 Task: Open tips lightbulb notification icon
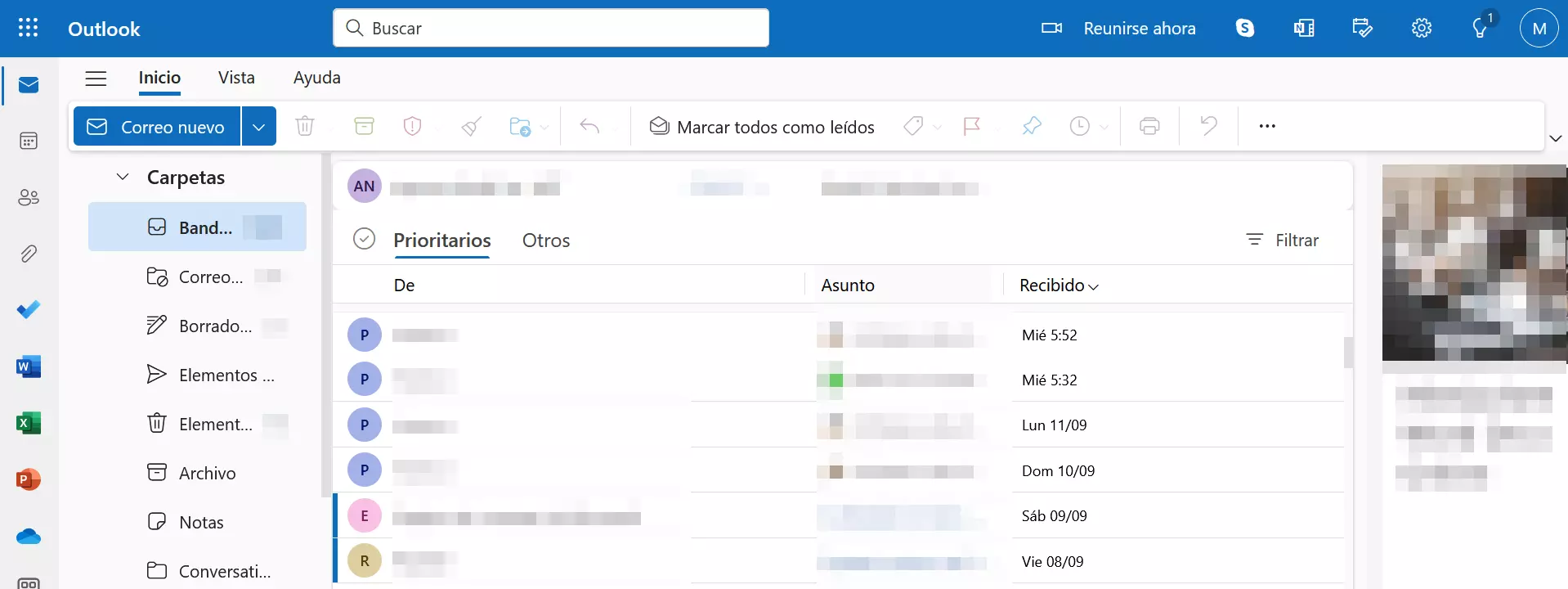pyautogui.click(x=1481, y=28)
